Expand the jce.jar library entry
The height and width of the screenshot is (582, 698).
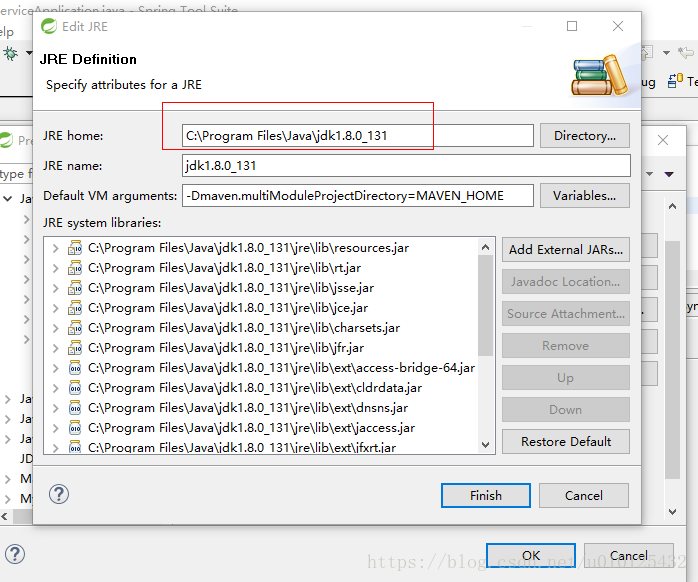coord(55,308)
